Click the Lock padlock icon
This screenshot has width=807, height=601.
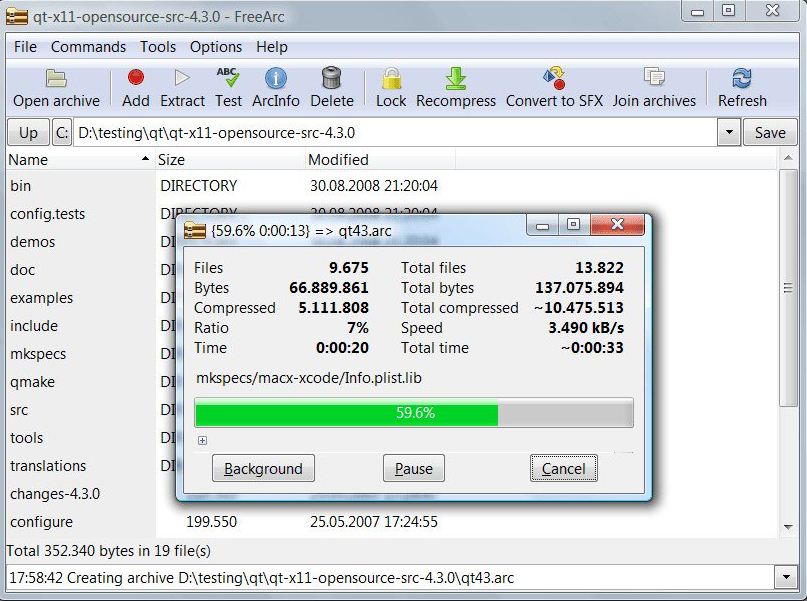tap(391, 78)
